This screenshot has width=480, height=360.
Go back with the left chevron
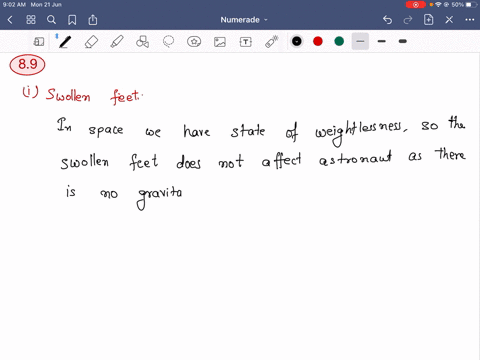[x=10, y=20]
